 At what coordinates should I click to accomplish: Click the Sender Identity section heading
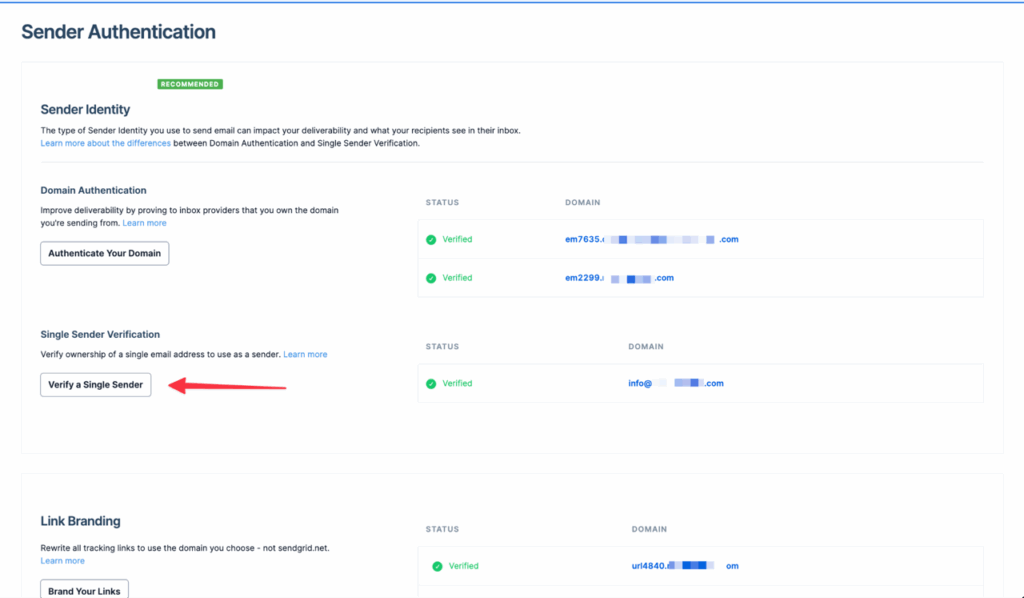coord(85,109)
